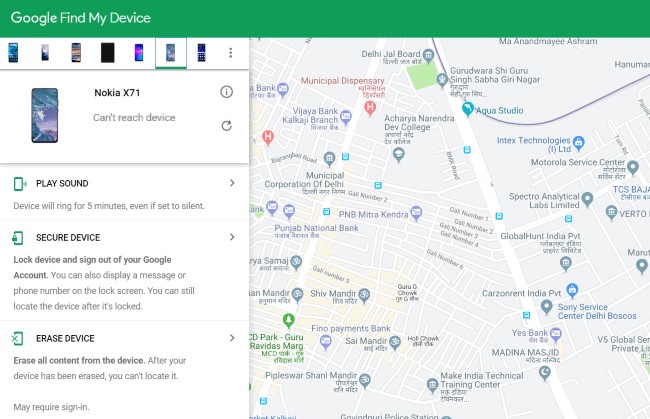This screenshot has width=650, height=419.
Task: Click the large Nokia X71 phone image
Action: tap(45, 115)
